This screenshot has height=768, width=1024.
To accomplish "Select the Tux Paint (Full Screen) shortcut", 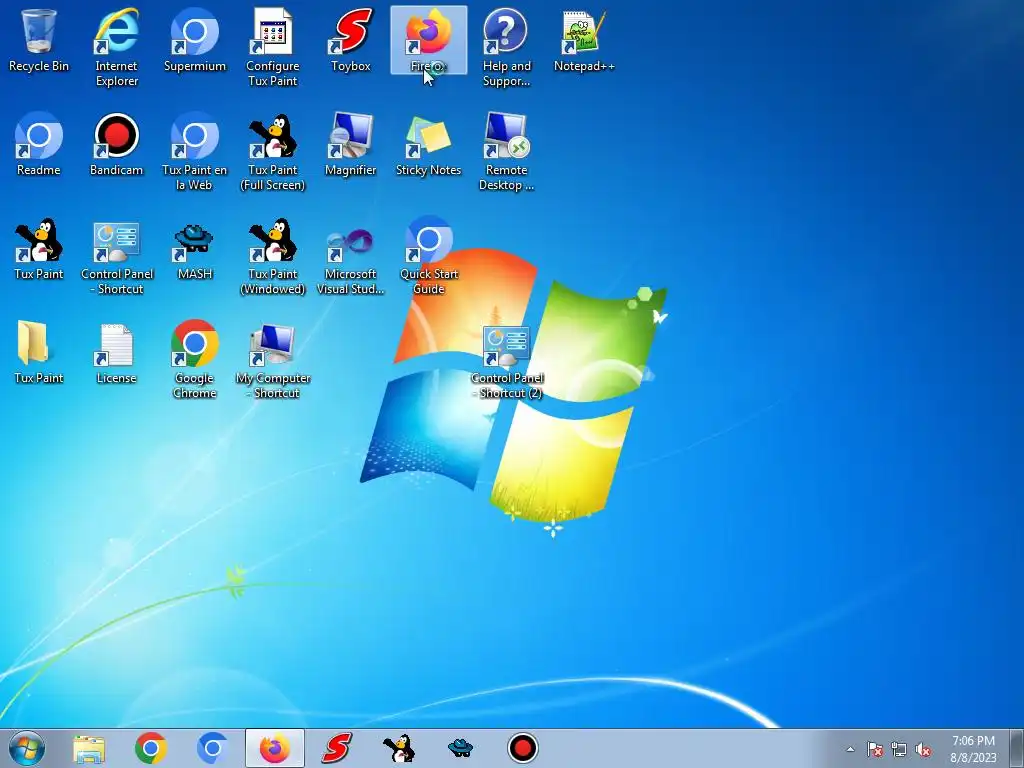I will pos(272,152).
